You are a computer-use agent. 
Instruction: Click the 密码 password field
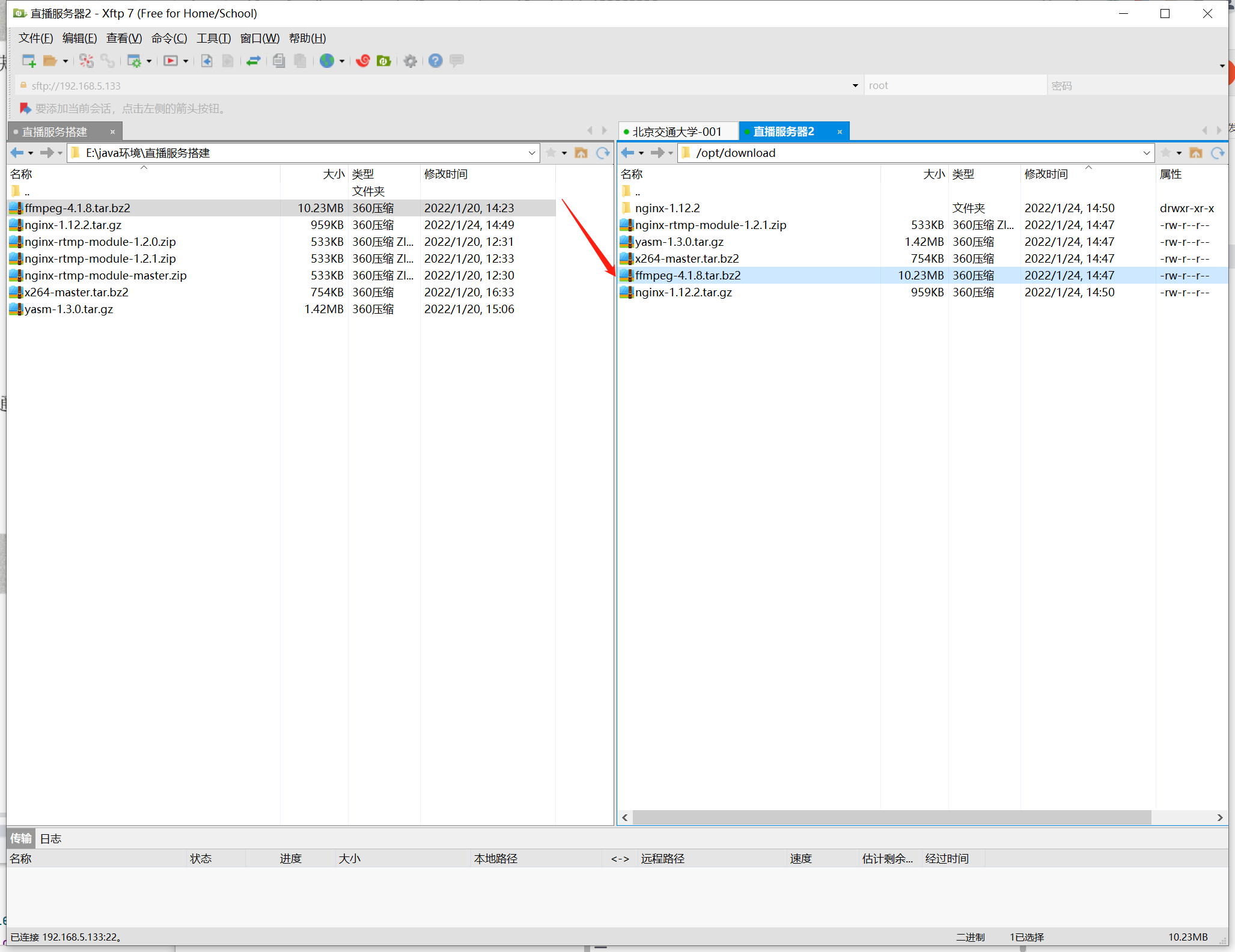pyautogui.click(x=1137, y=85)
